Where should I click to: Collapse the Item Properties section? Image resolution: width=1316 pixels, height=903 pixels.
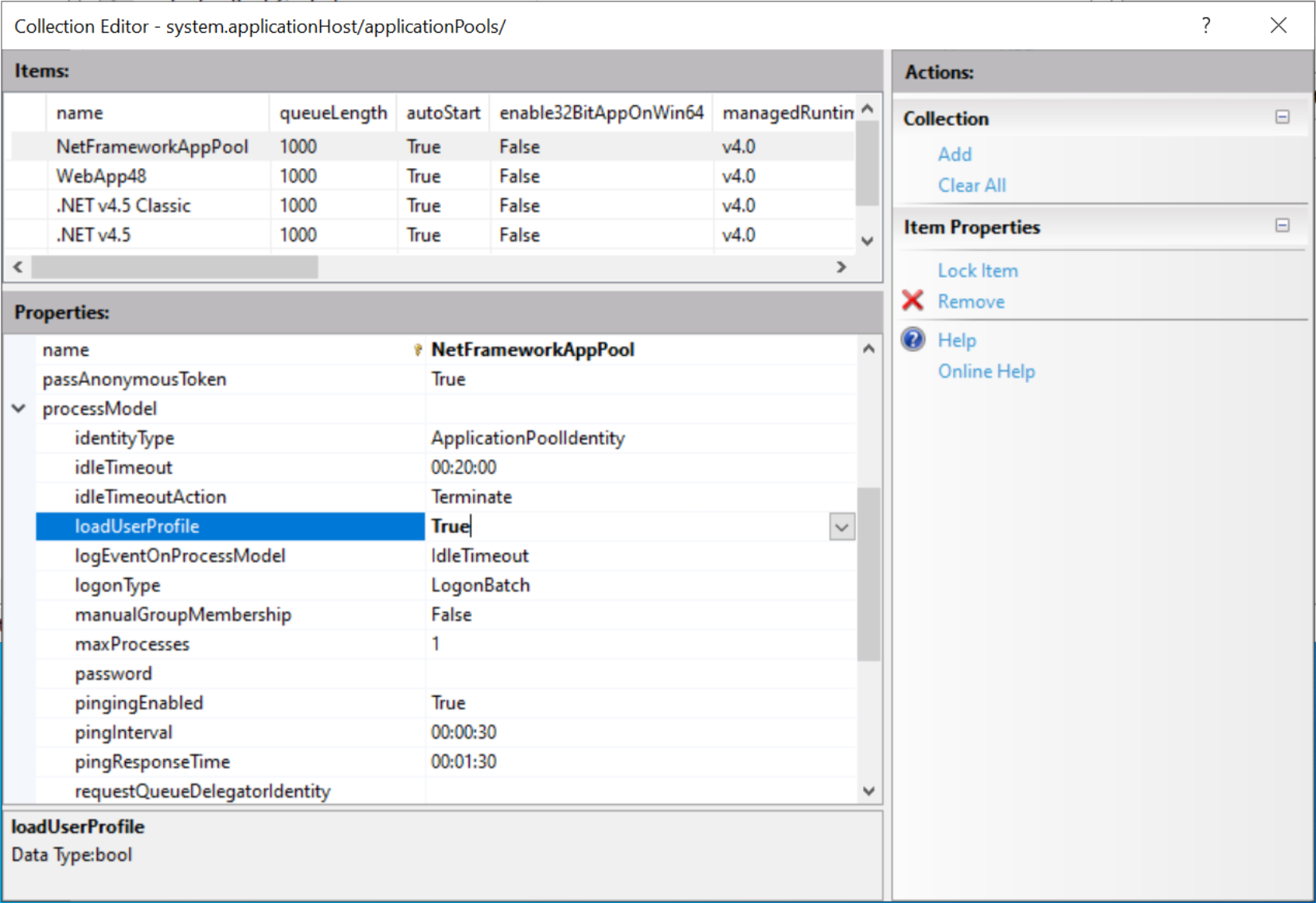[x=1282, y=226]
